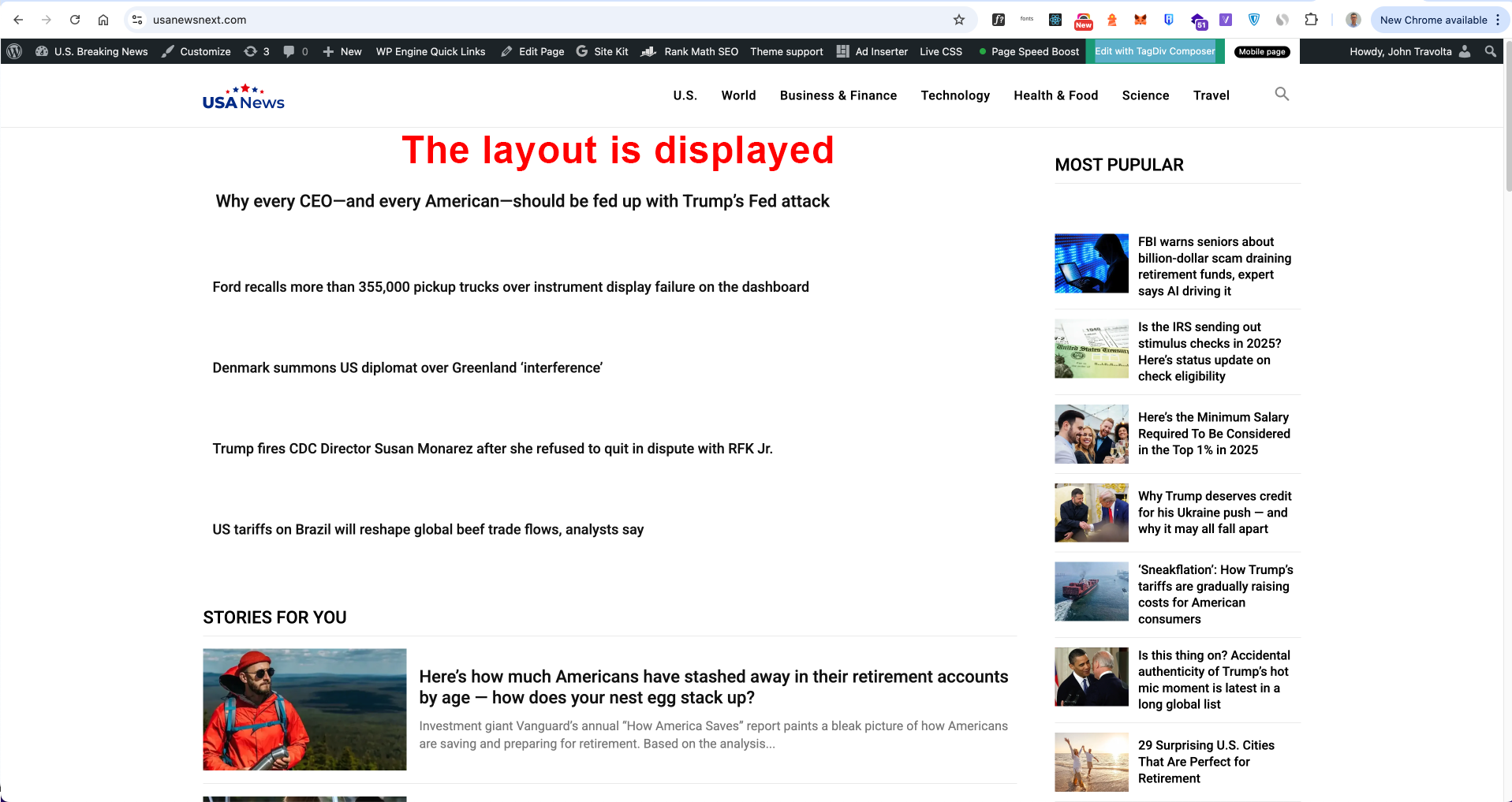Open the Science section
This screenshot has height=802, width=1512.
click(1145, 95)
